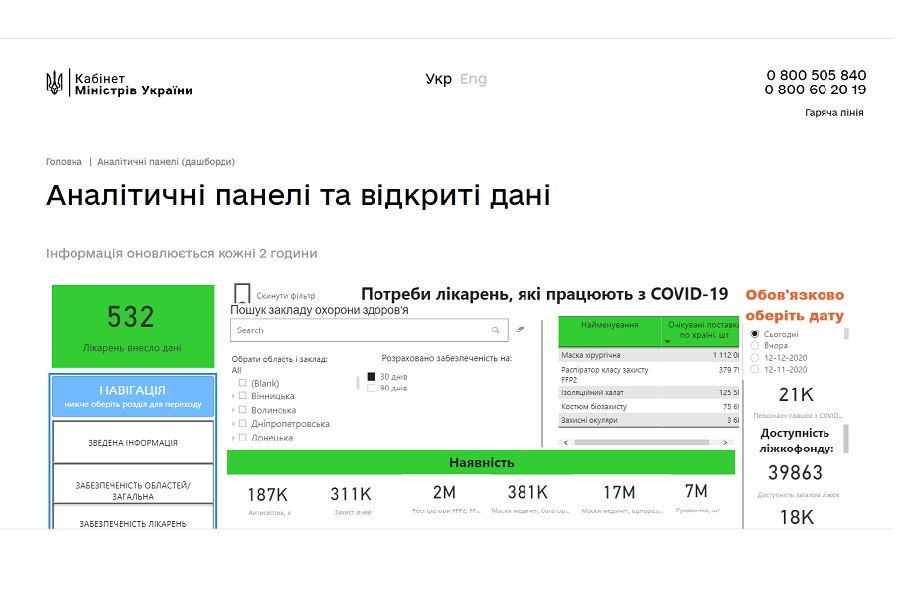Expand the Волинська region tree arrow
Screen dimensions: 900x600
coord(233,410)
